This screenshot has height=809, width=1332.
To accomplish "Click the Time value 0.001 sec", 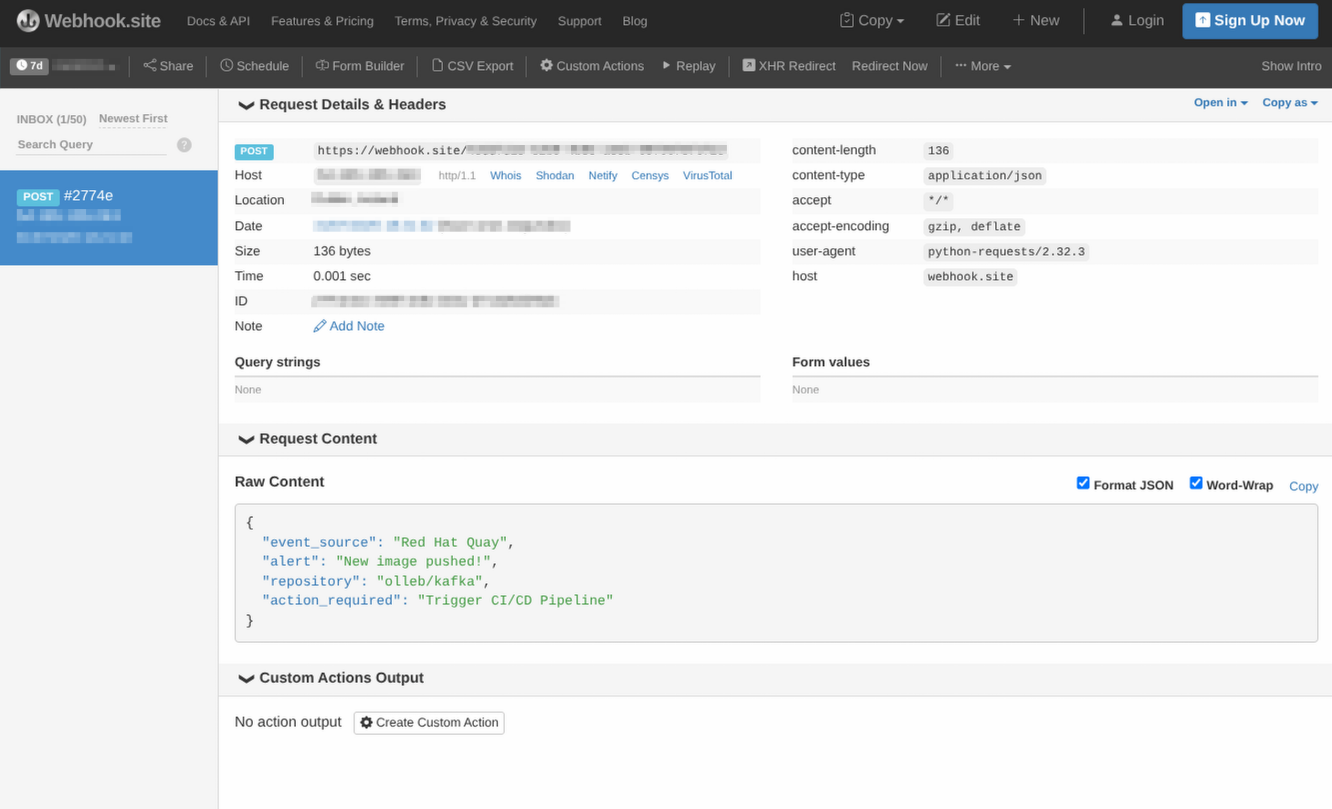I will [x=342, y=276].
